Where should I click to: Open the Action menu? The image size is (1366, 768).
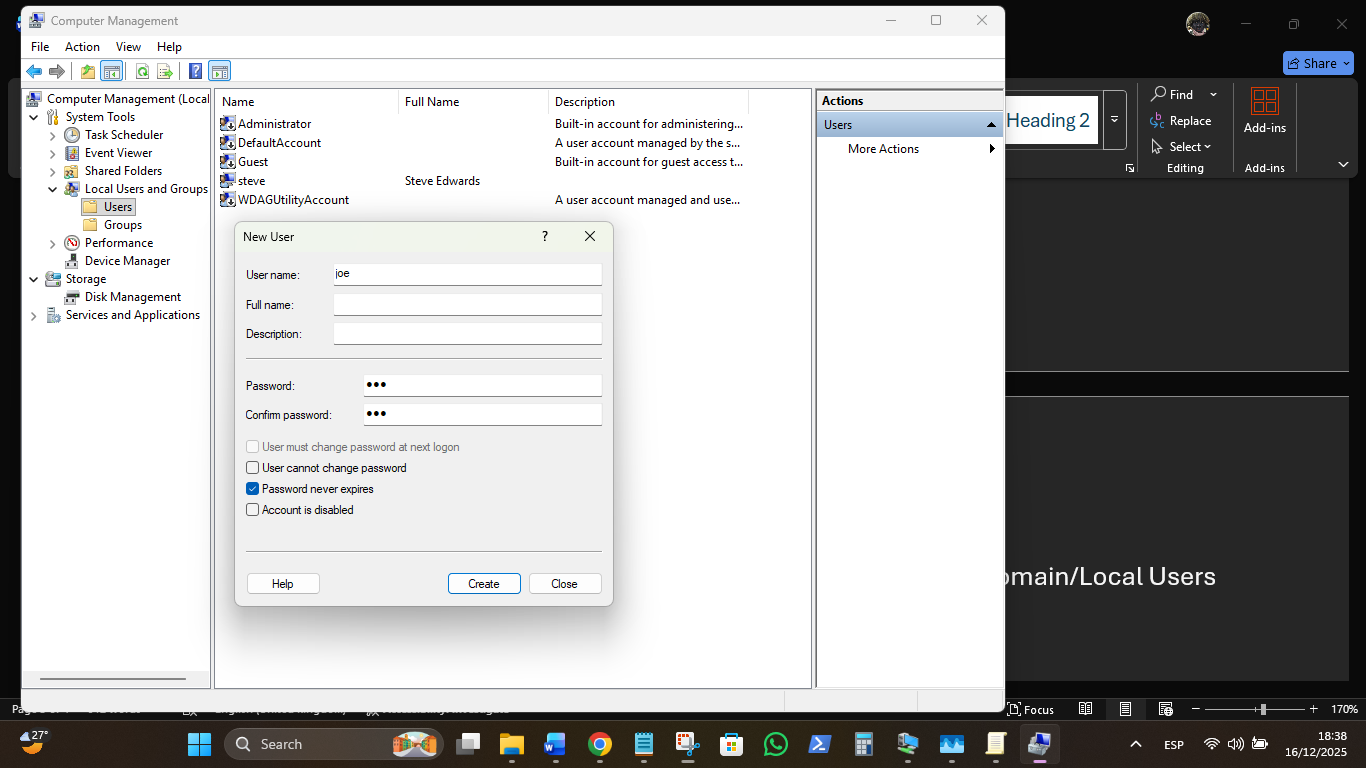82,47
